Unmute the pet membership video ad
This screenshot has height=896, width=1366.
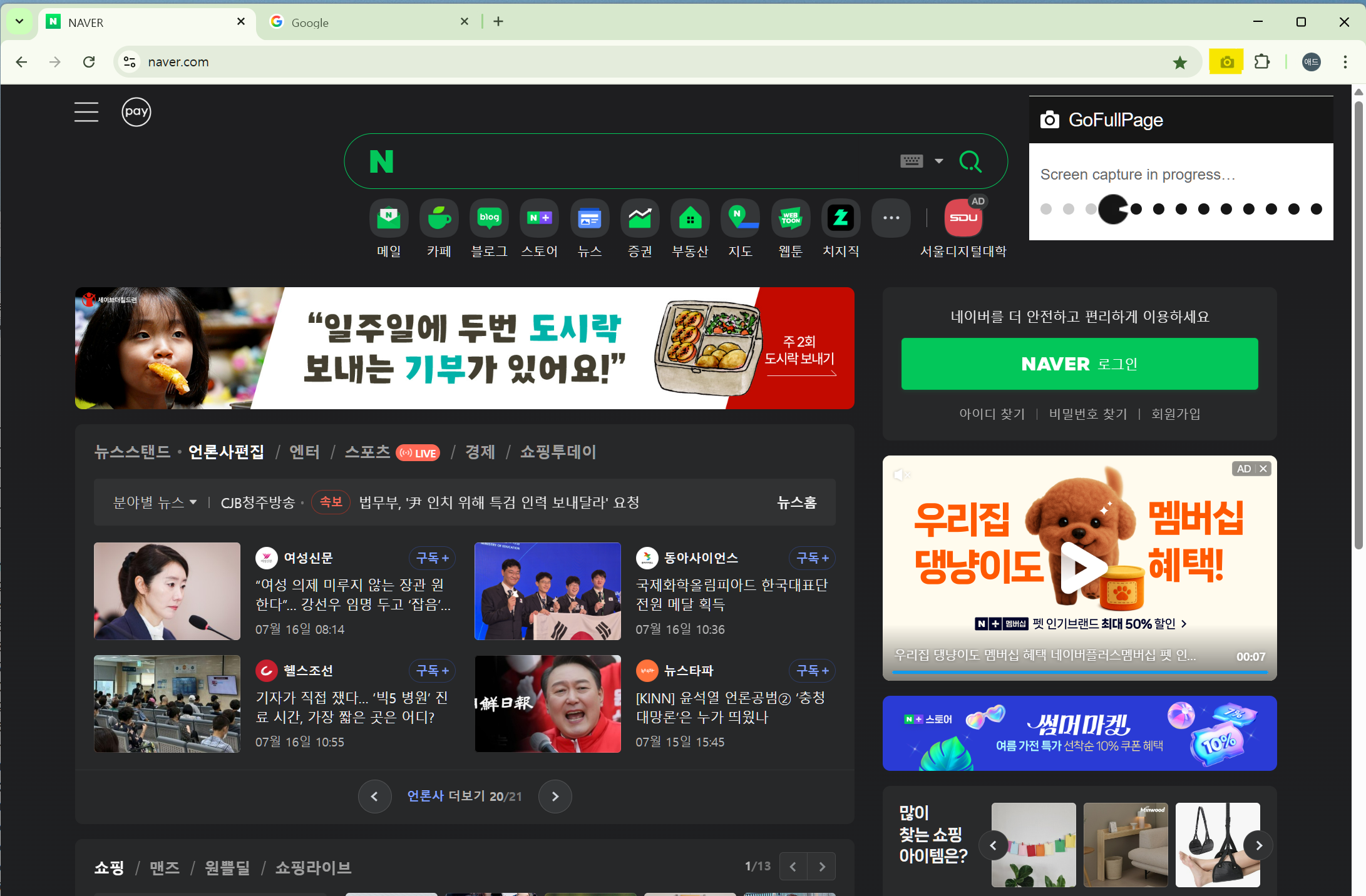[x=901, y=475]
